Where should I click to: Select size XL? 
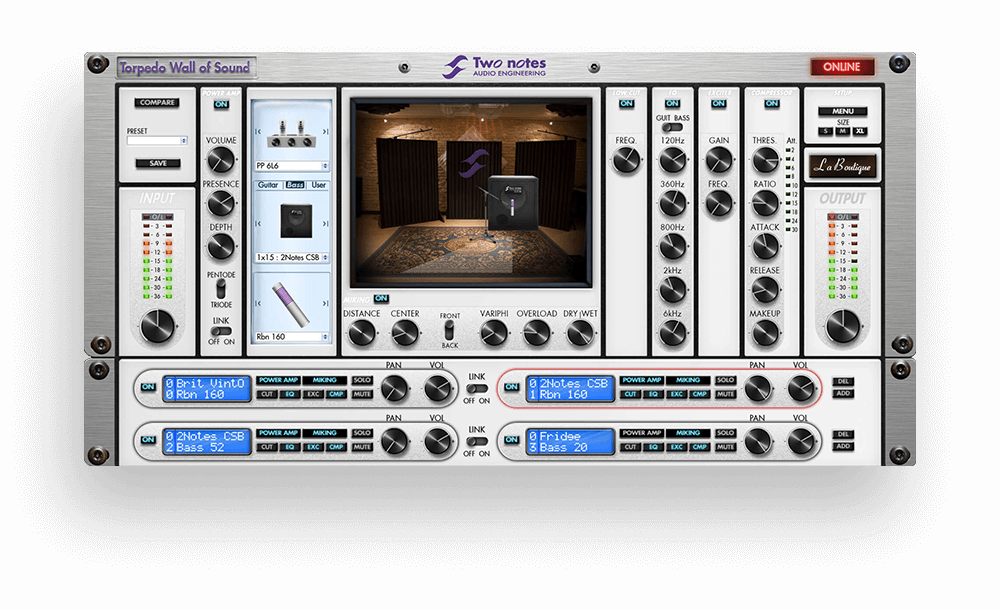(860, 131)
